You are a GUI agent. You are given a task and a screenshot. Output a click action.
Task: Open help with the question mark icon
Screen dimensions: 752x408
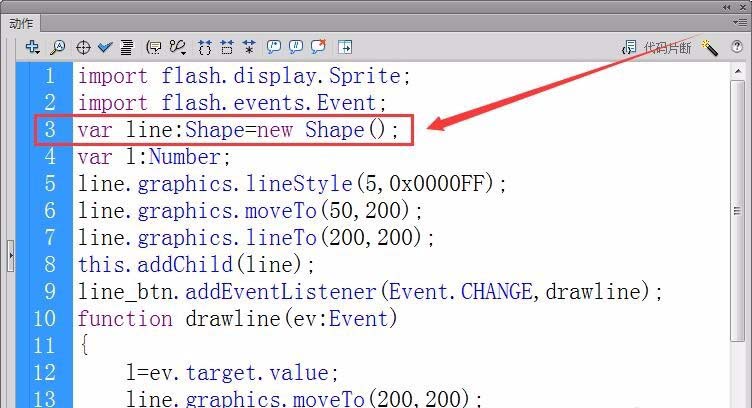tap(737, 47)
